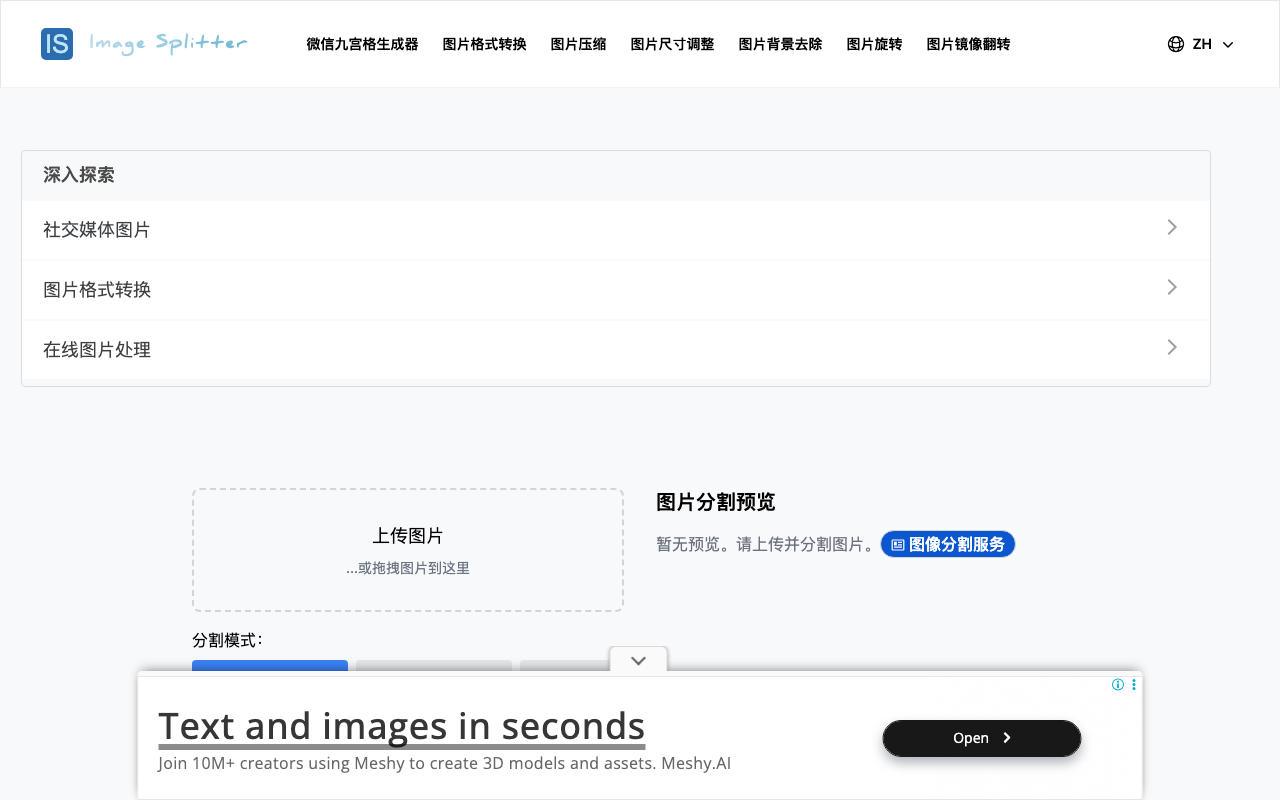Go to 图片压缩 page
The image size is (1280, 800).
pos(578,44)
